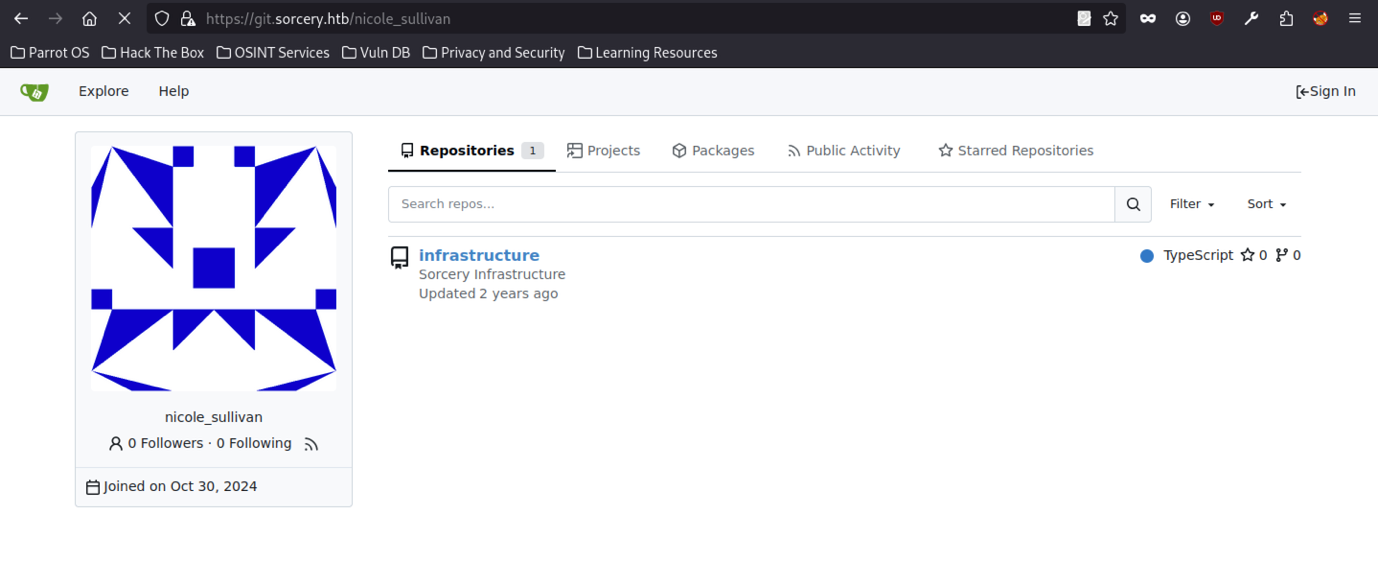
Task: Click into the Search repos input field
Action: pos(751,204)
